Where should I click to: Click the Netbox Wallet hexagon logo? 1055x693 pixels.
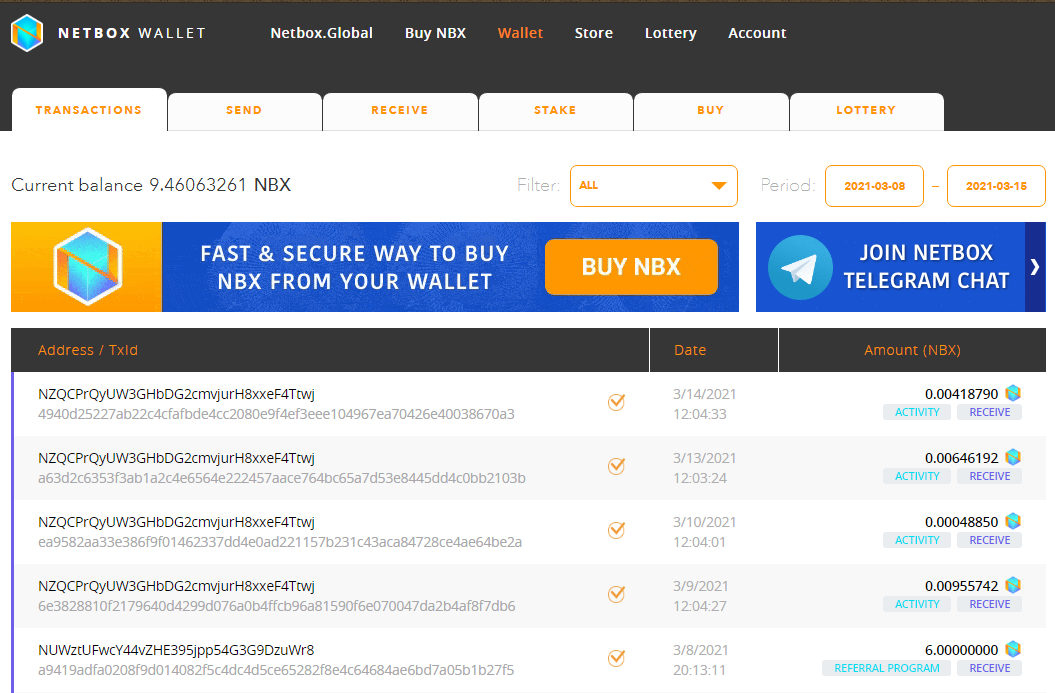27,33
